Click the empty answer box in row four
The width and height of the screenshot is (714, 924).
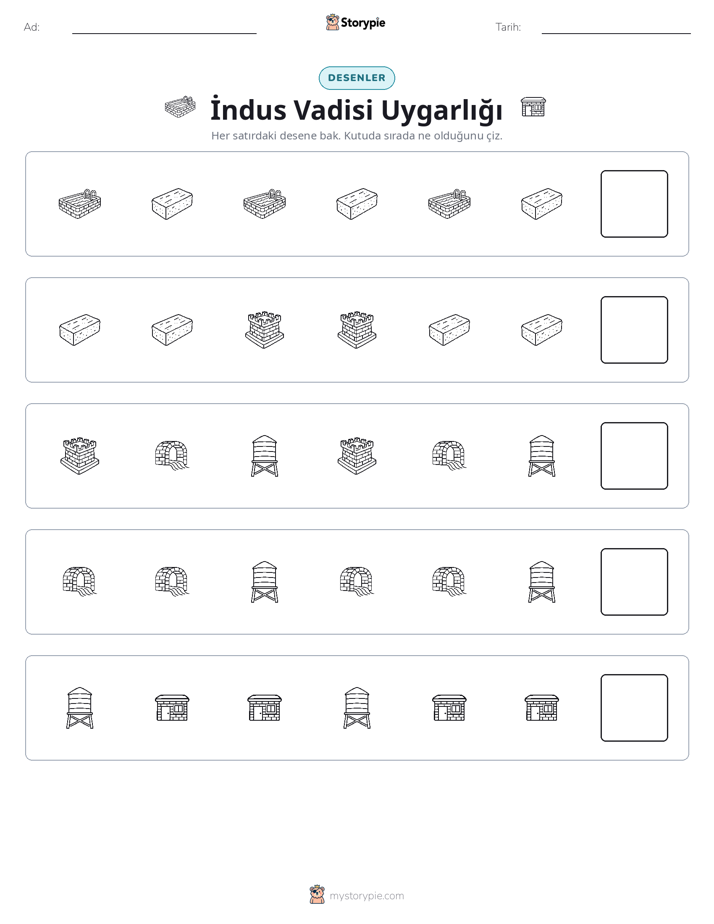[x=634, y=582]
